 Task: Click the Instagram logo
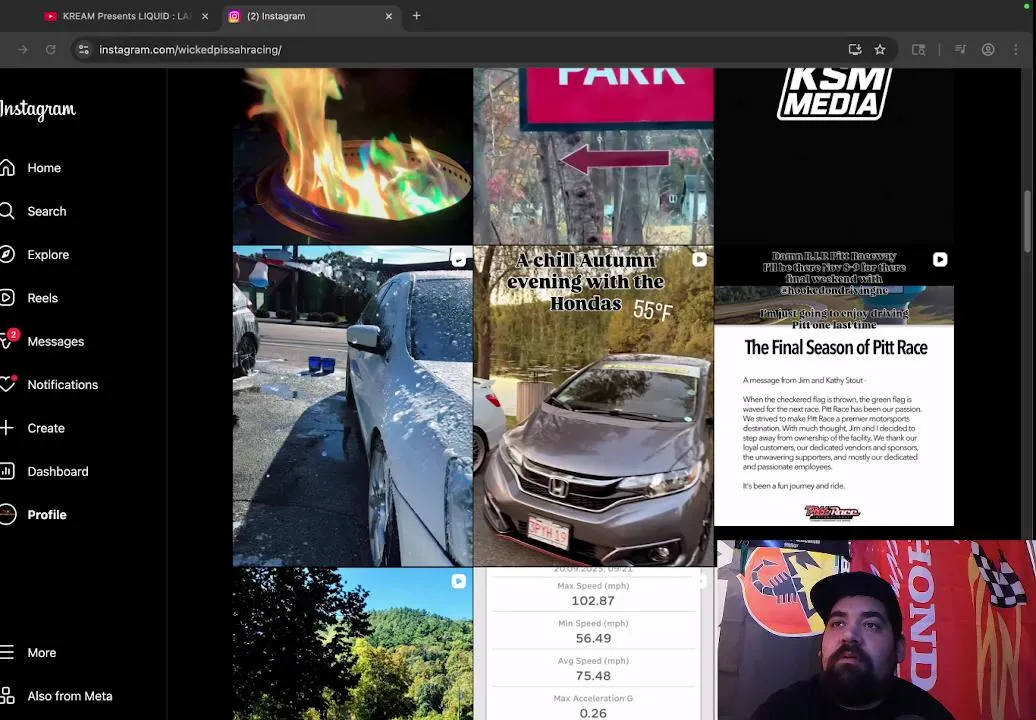point(38,110)
